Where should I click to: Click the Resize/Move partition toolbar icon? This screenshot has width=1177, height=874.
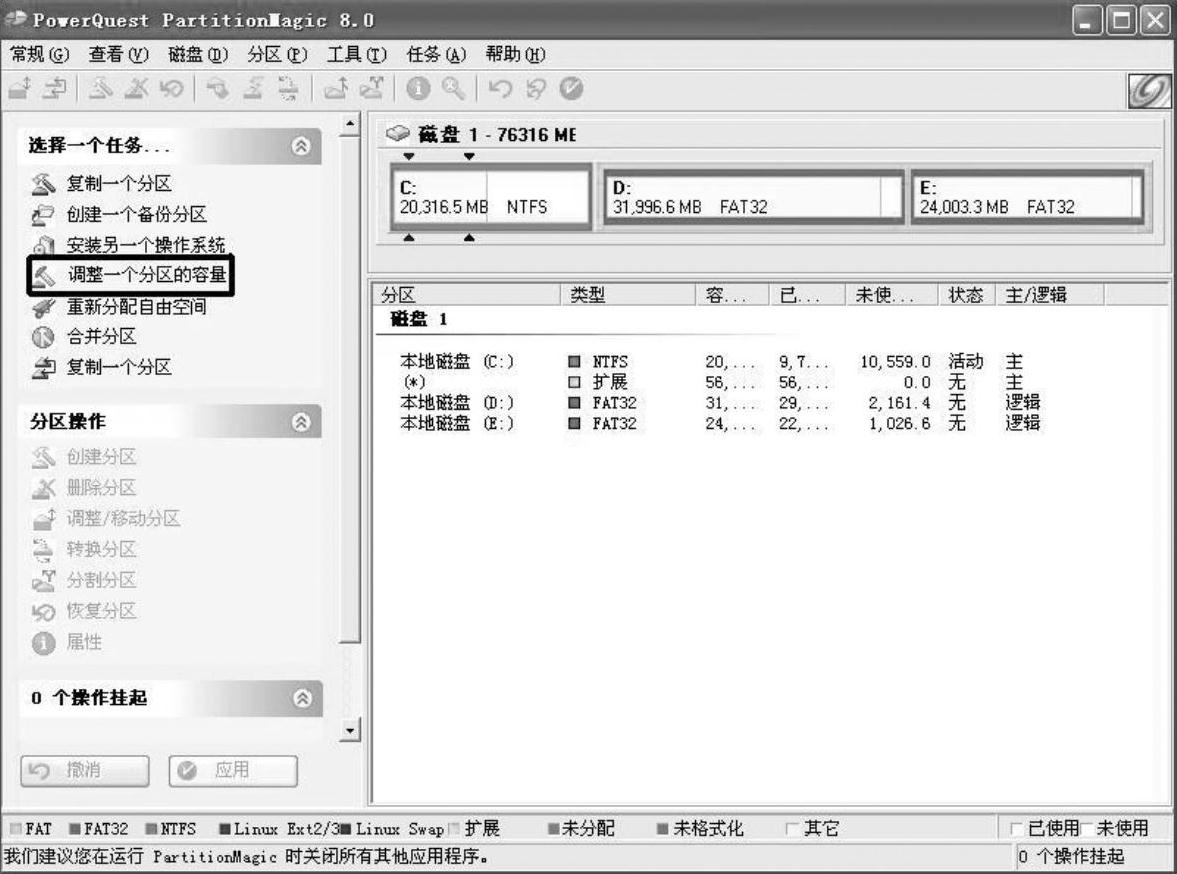(20, 89)
